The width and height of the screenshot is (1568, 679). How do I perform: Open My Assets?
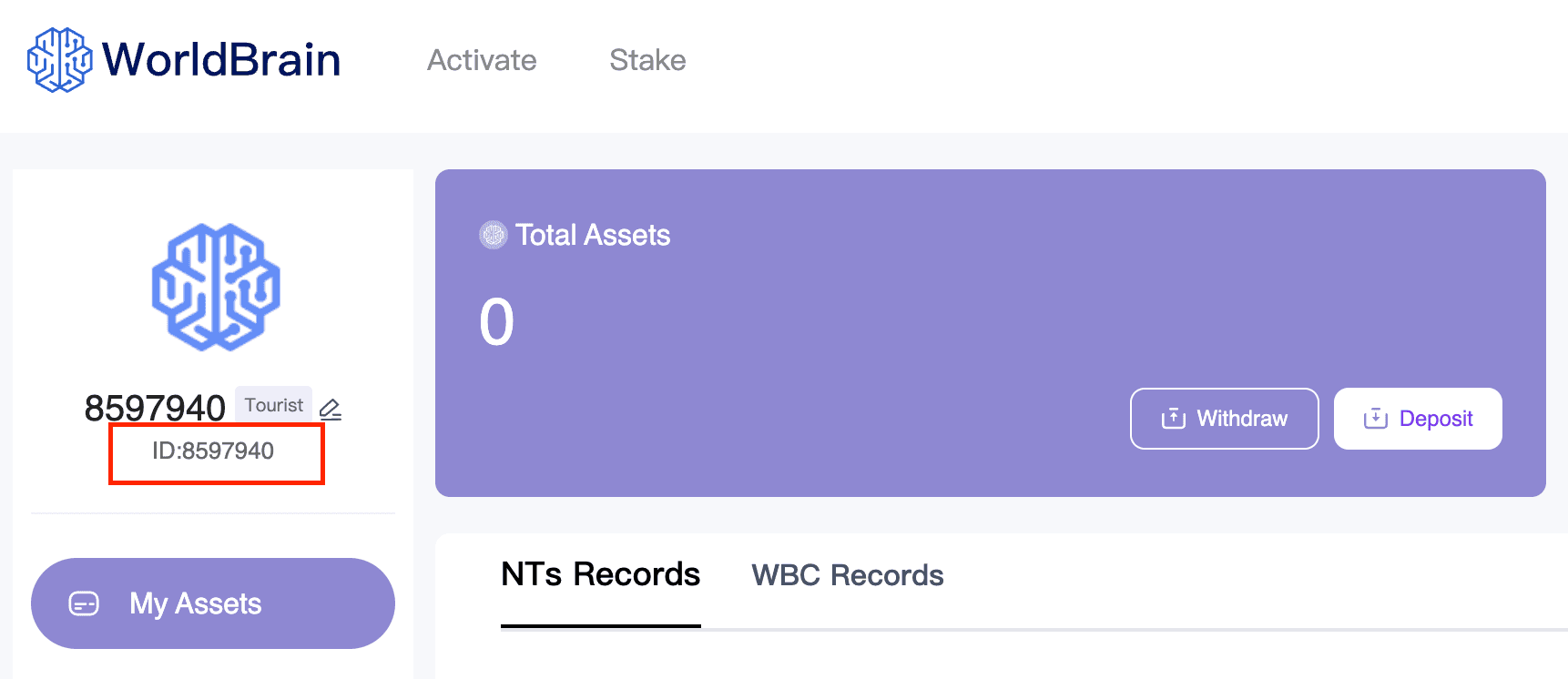213,603
